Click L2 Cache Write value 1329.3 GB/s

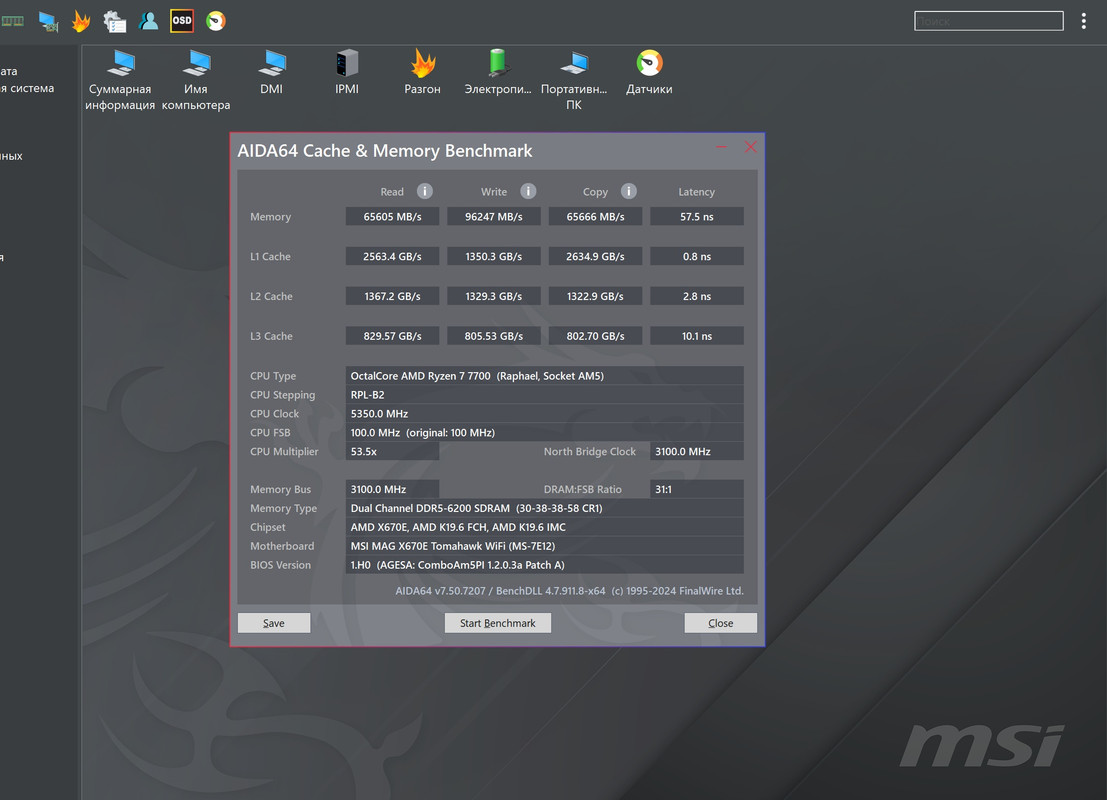click(493, 296)
